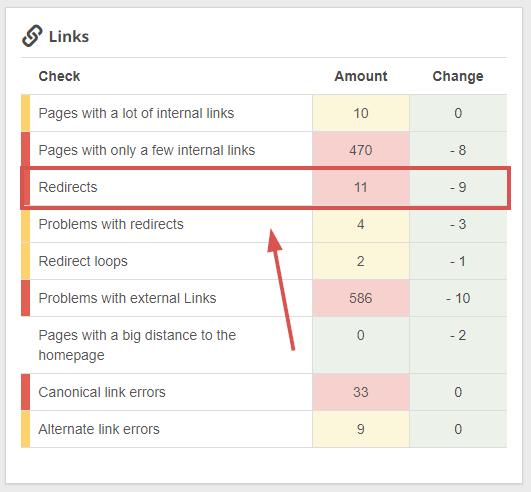Open the Alternate link errors check

click(x=99, y=429)
